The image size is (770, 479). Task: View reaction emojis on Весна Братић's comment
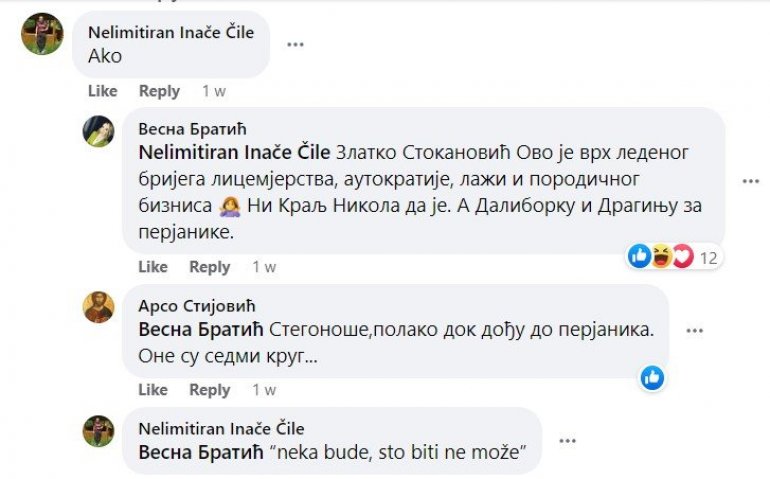click(x=661, y=257)
